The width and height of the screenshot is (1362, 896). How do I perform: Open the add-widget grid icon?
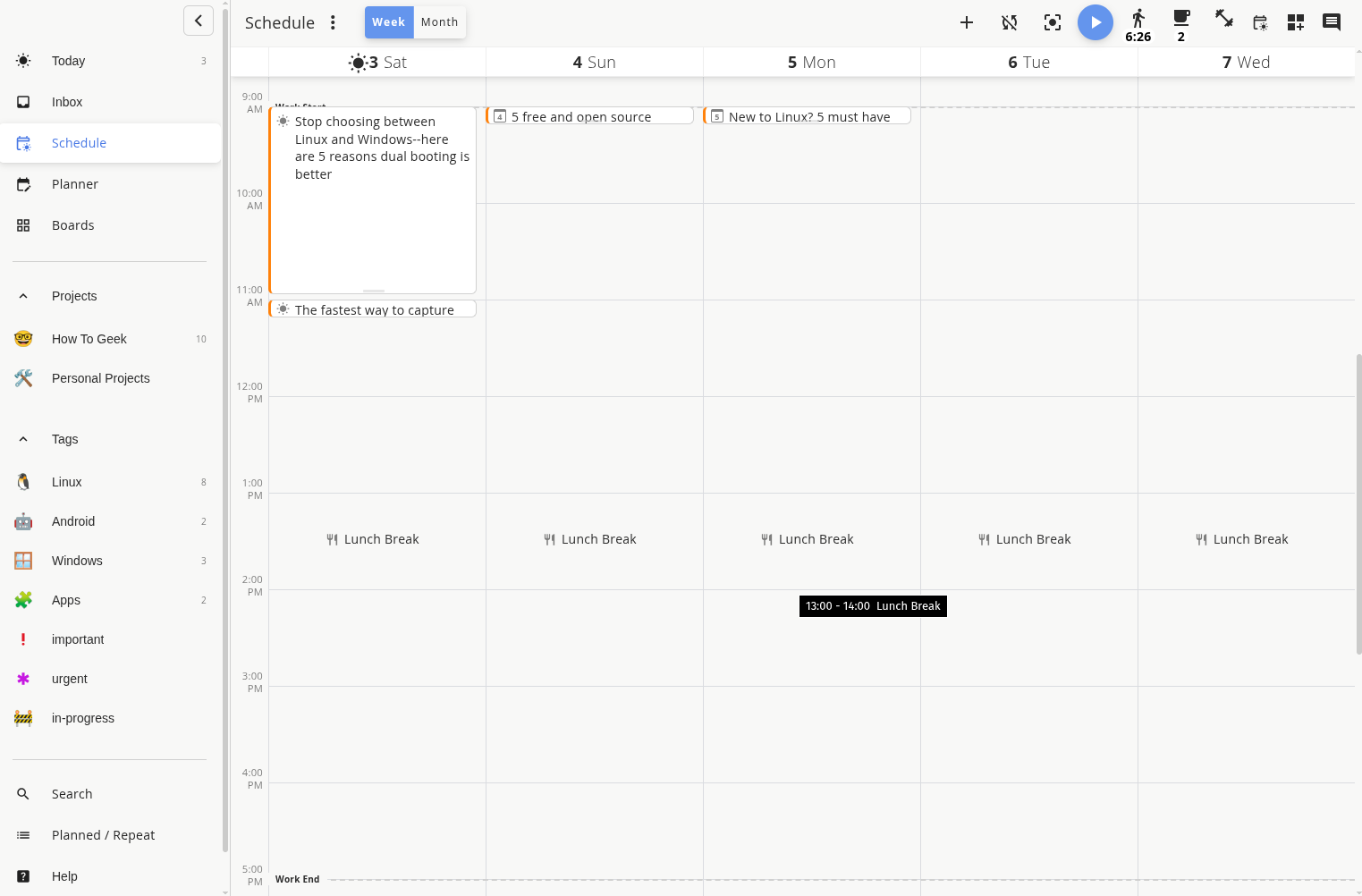pos(1296,22)
